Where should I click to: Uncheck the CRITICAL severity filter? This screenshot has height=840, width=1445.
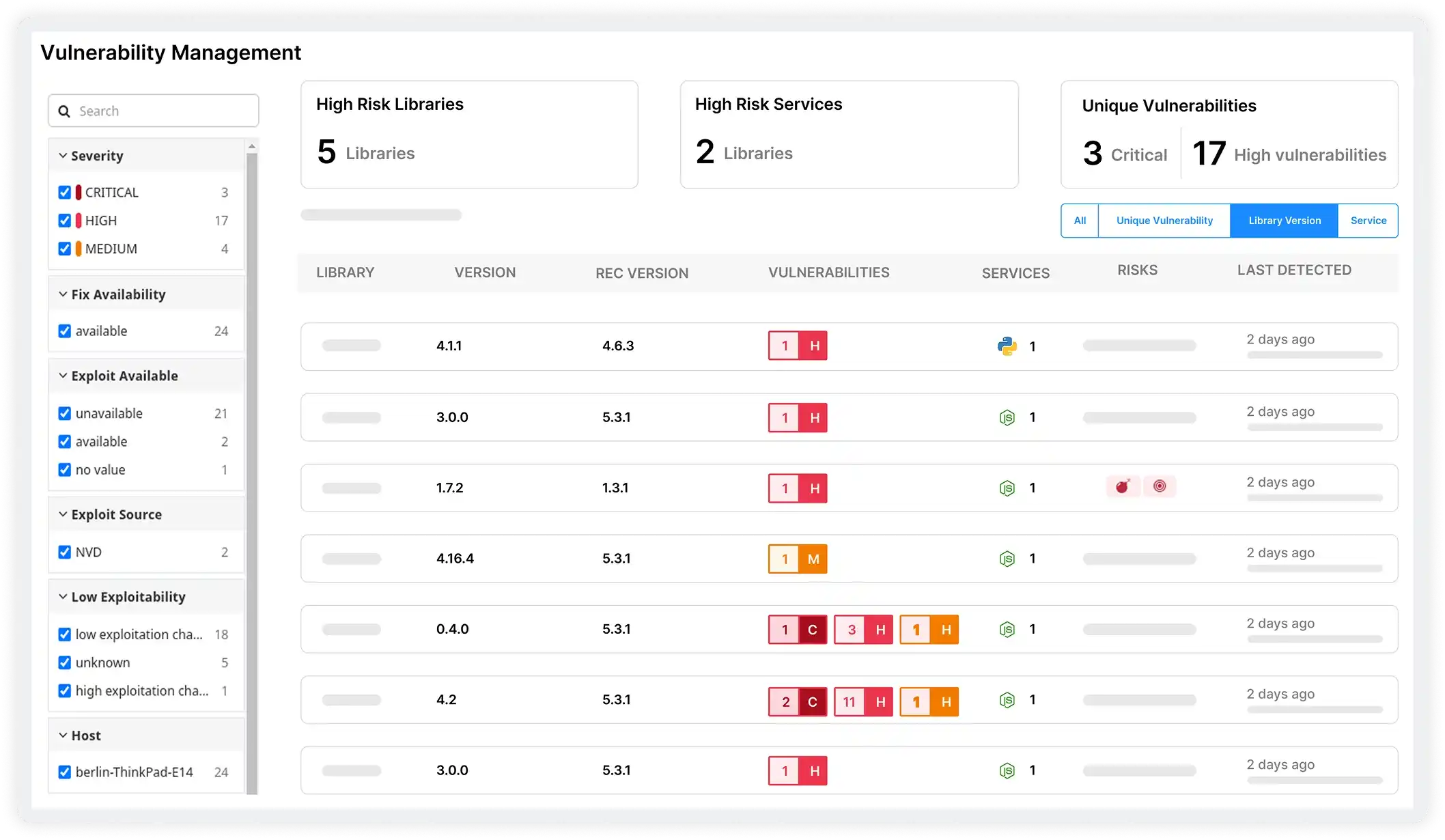click(65, 193)
